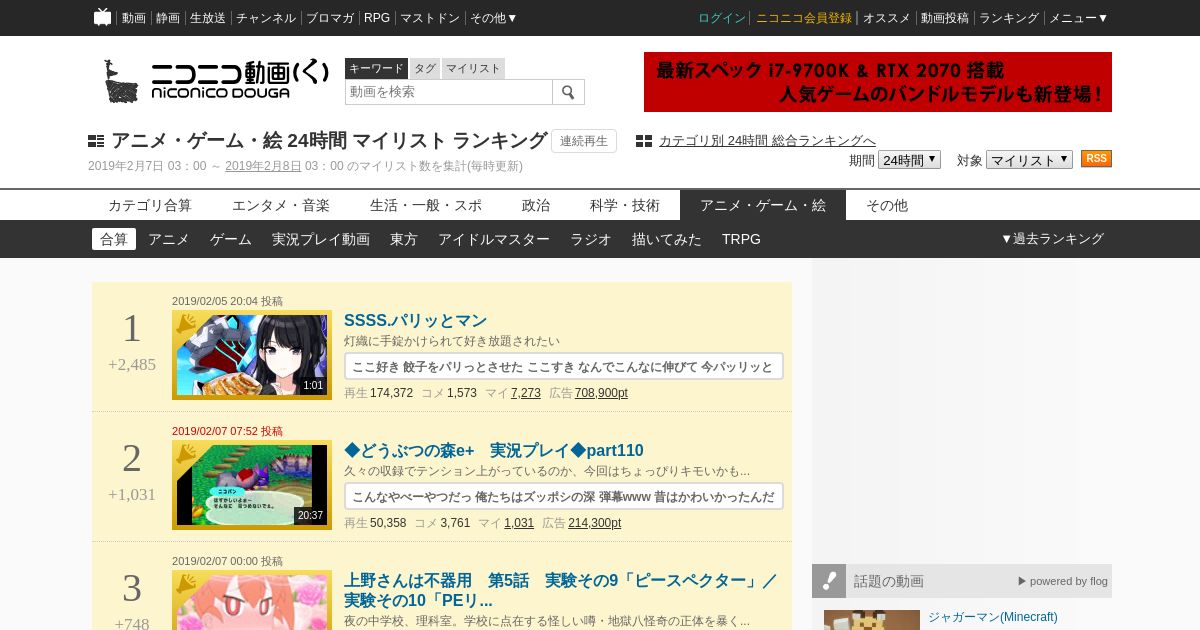Screen dimensions: 1200x630
Task: Click the 動画を検索 search field
Action: (x=449, y=92)
